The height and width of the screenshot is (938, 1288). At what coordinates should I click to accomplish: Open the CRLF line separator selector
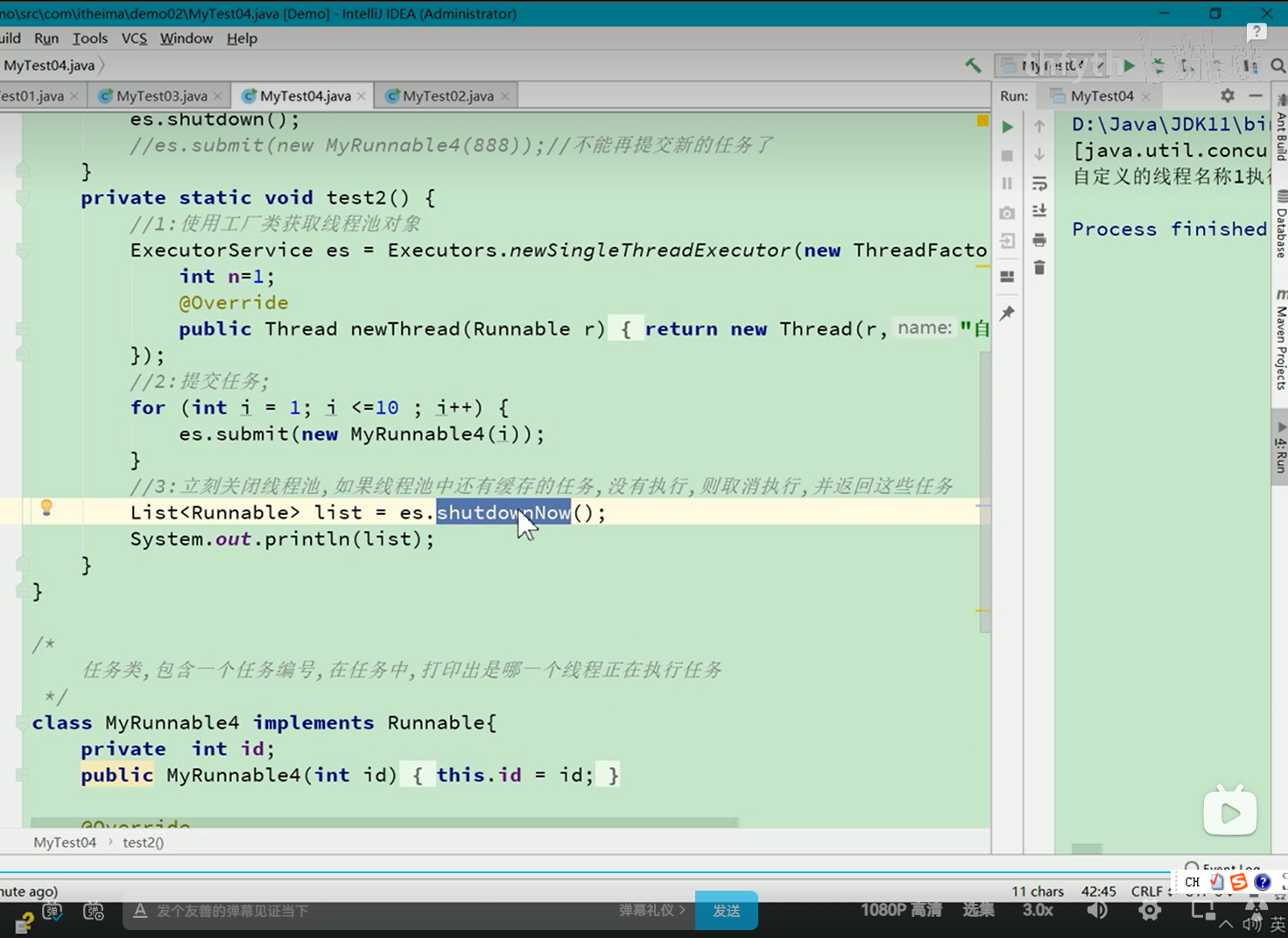pos(1147,891)
